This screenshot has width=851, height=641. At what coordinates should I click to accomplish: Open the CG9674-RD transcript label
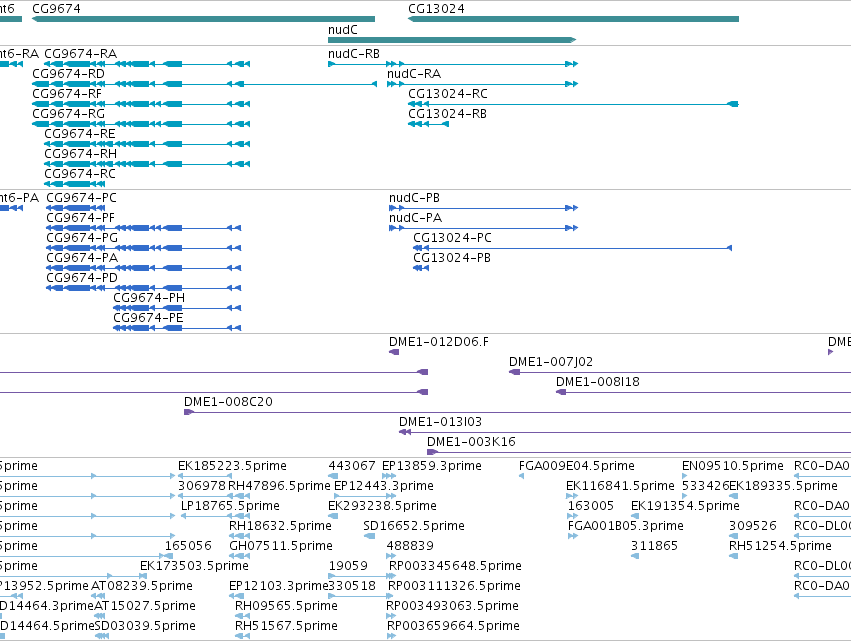[x=68, y=74]
